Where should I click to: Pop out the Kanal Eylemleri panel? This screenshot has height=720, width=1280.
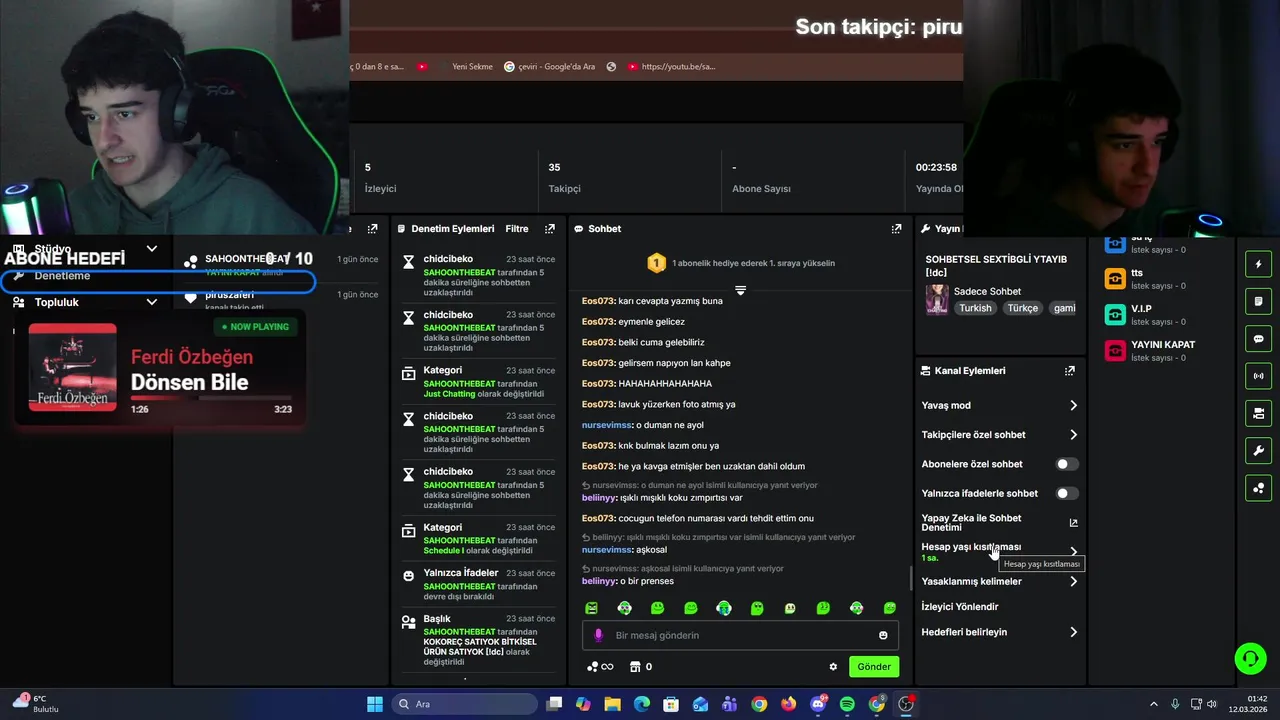click(1069, 370)
